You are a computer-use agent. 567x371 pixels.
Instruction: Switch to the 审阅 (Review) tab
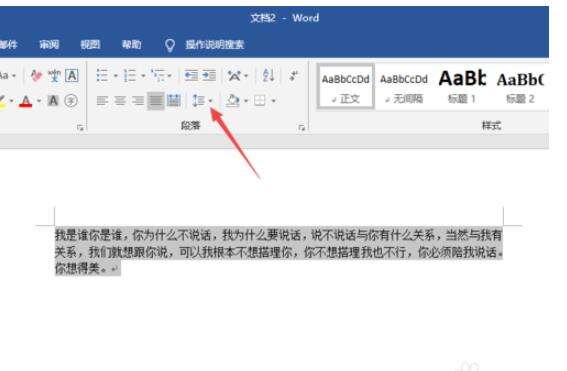click(x=49, y=45)
